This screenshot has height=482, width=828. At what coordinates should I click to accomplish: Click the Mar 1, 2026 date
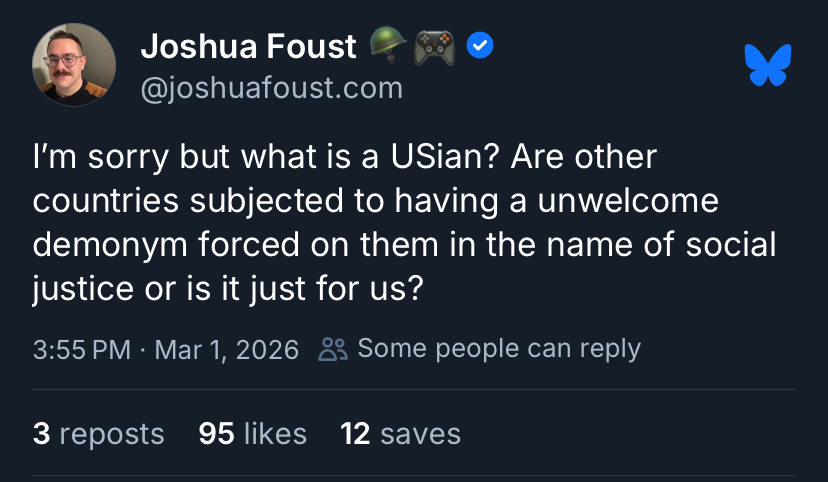pyautogui.click(x=227, y=349)
